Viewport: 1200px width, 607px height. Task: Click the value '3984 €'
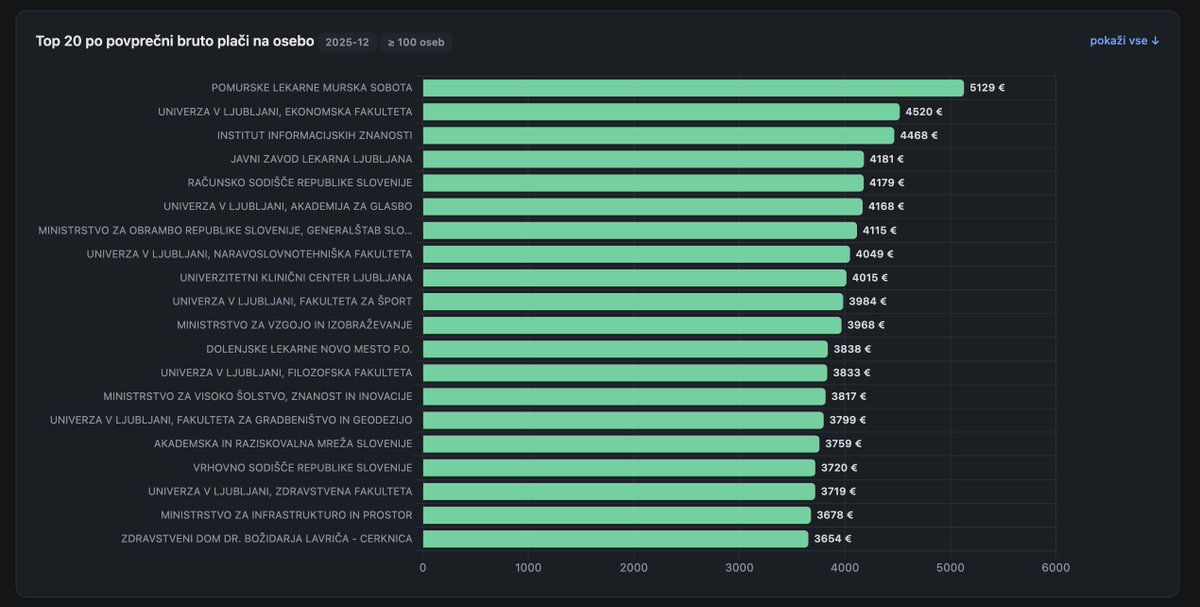pyautogui.click(x=868, y=301)
